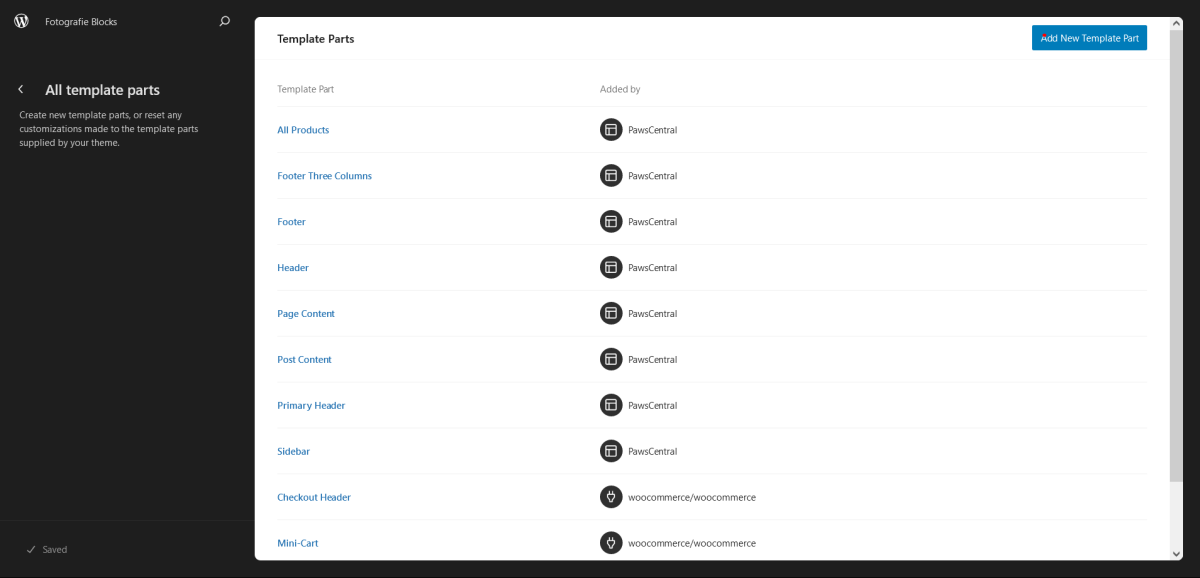
Task: Click theme icon in the Sidebar row
Action: pyautogui.click(x=611, y=451)
